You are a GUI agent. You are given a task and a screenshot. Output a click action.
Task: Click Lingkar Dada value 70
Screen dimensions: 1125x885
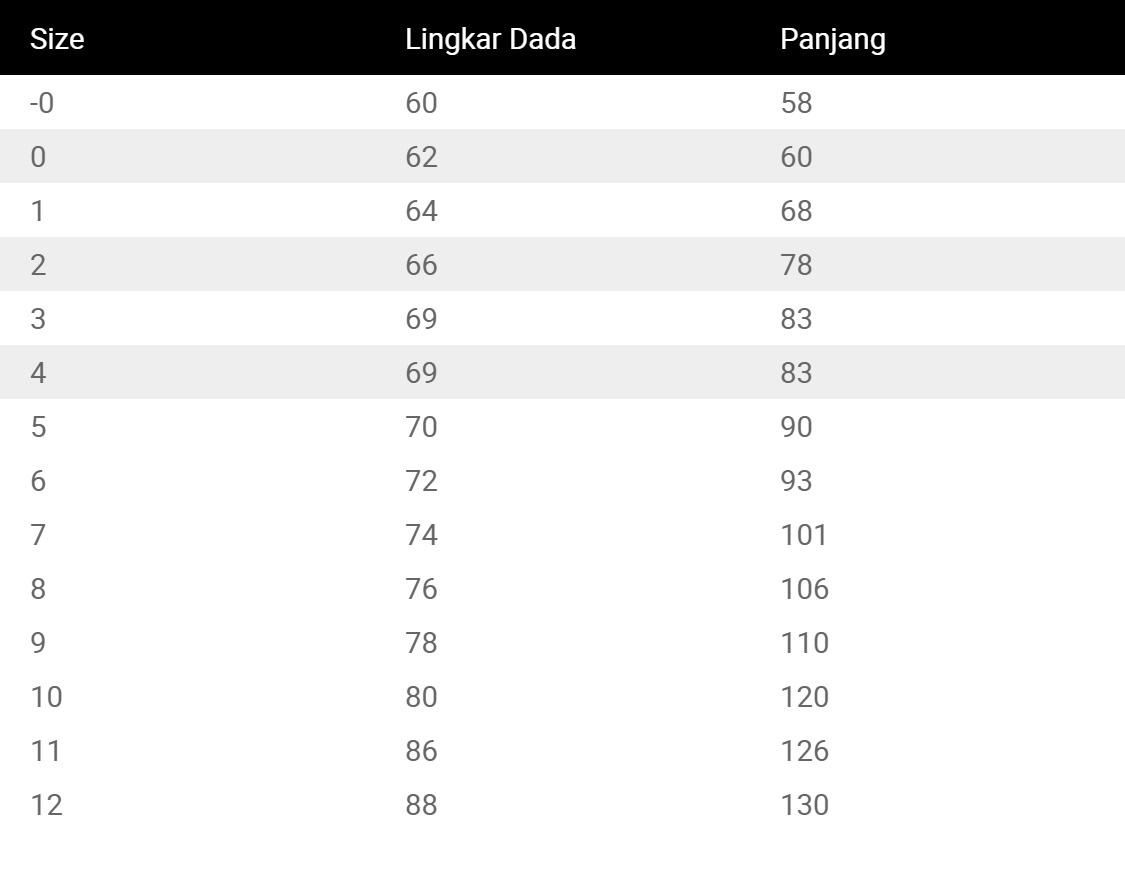421,426
